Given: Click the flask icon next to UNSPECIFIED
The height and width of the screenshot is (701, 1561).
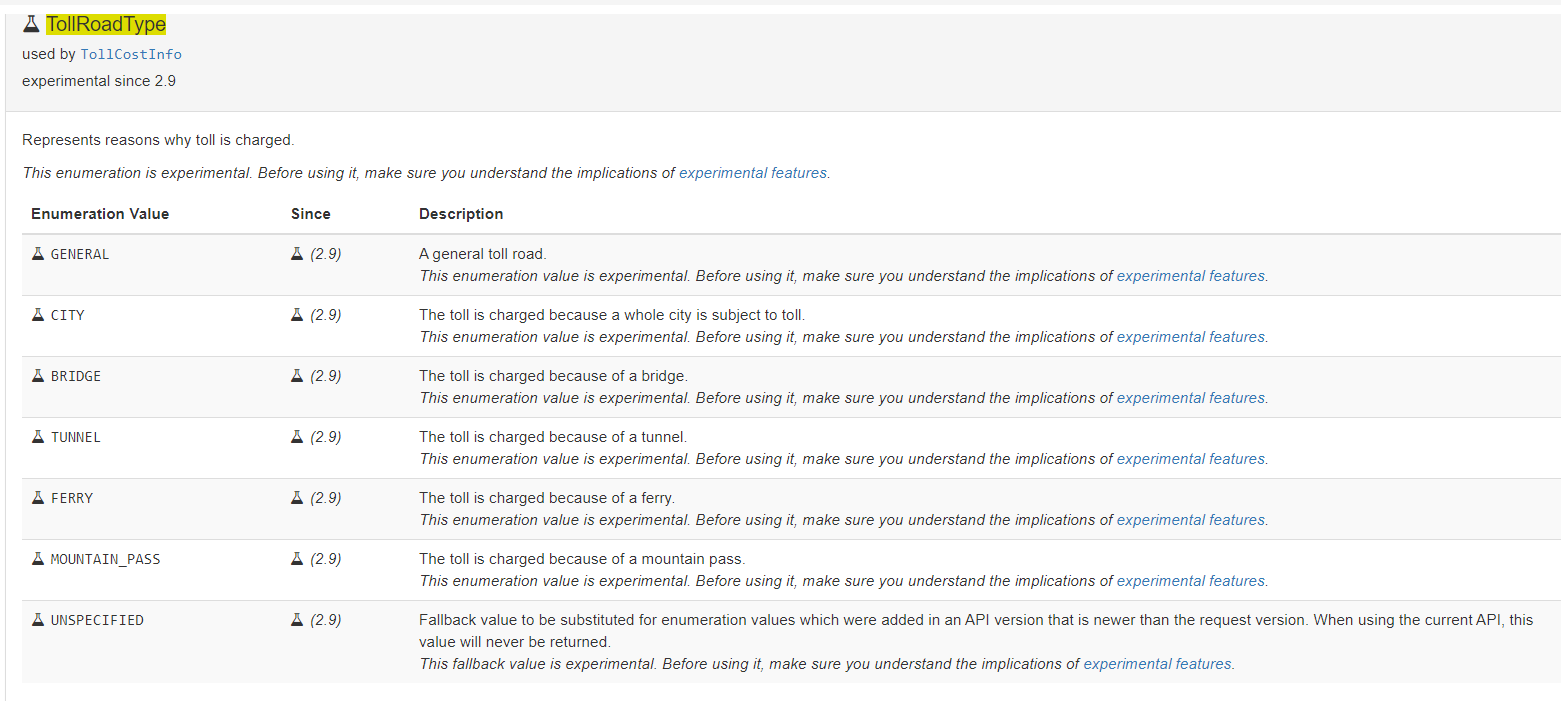Looking at the screenshot, I should pos(38,620).
